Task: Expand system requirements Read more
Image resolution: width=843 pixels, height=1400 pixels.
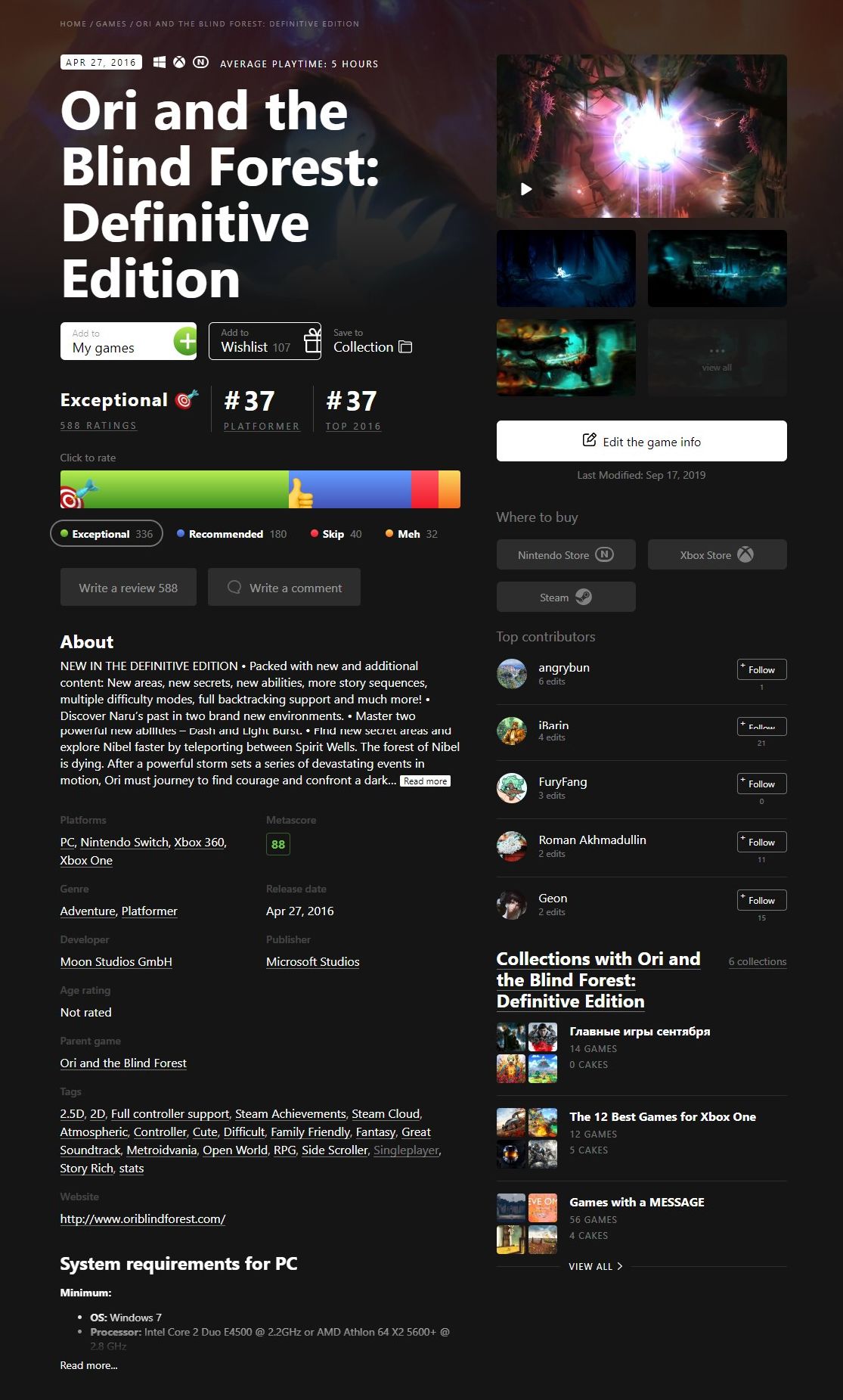Action: [x=88, y=1365]
